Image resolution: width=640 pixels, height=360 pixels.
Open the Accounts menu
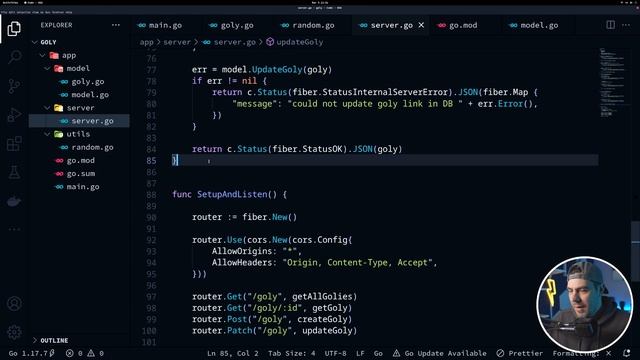14,304
